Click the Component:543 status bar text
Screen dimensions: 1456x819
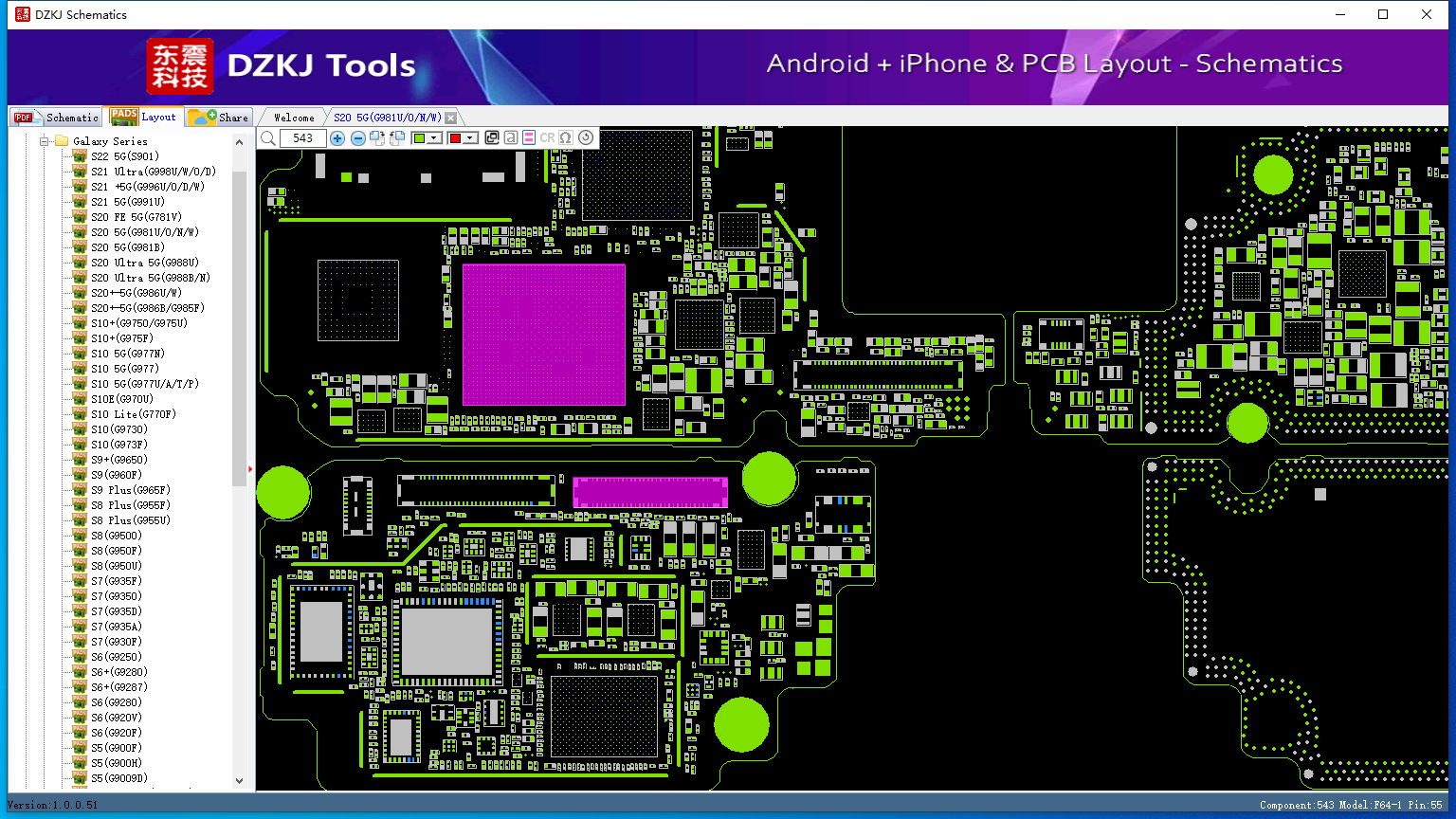pos(1297,805)
